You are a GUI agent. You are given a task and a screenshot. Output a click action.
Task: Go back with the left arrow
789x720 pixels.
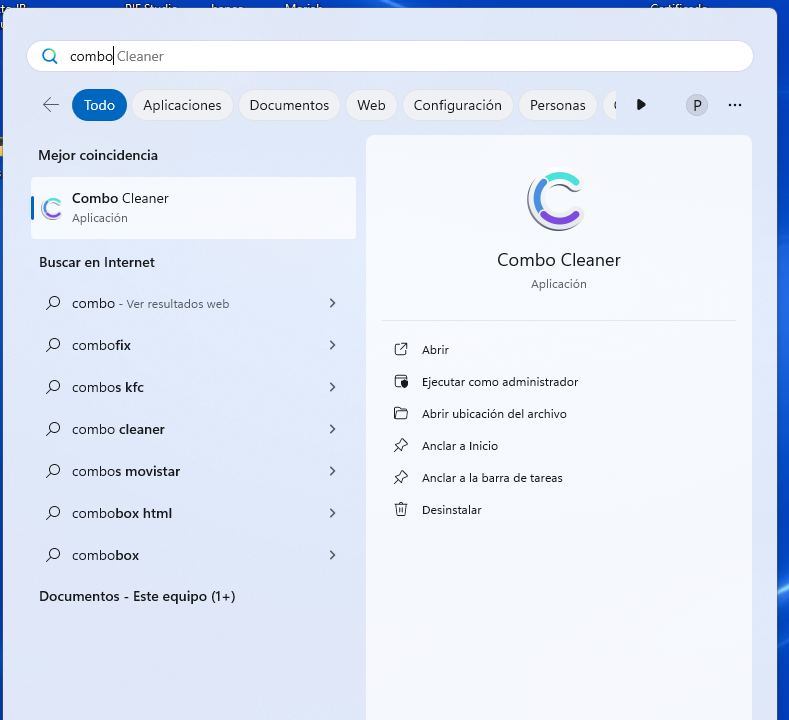coord(51,105)
